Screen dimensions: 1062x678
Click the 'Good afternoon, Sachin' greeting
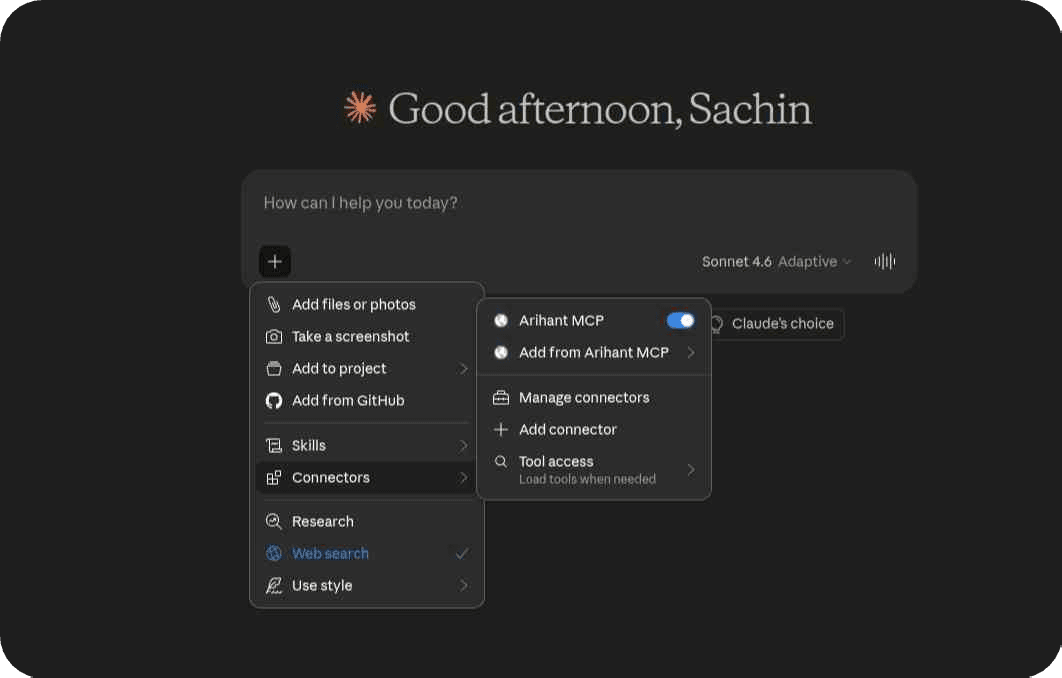pyautogui.click(x=599, y=108)
